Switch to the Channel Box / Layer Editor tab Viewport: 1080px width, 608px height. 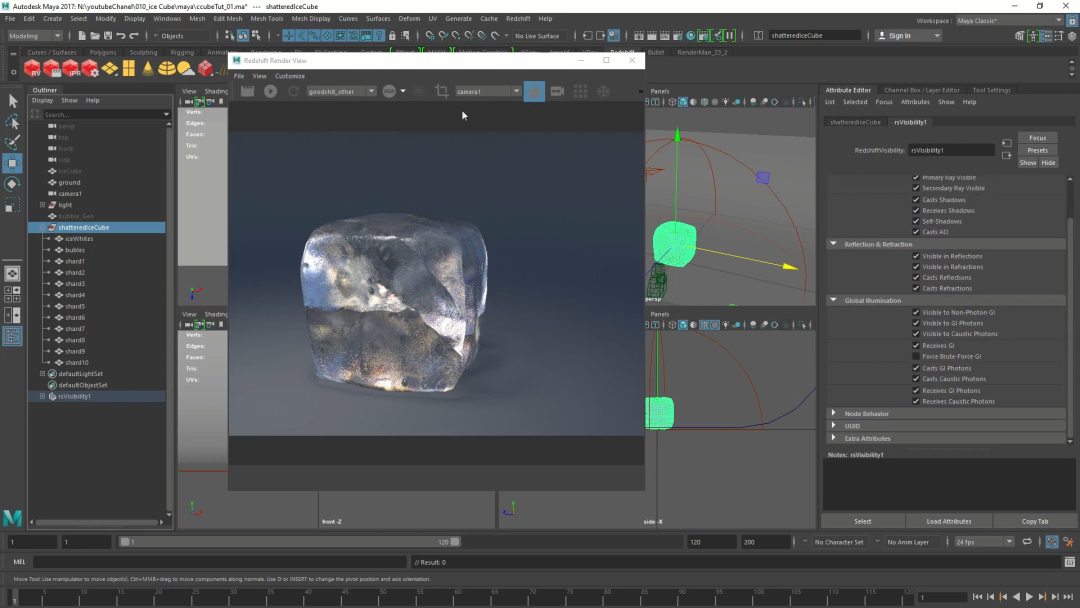[922, 90]
